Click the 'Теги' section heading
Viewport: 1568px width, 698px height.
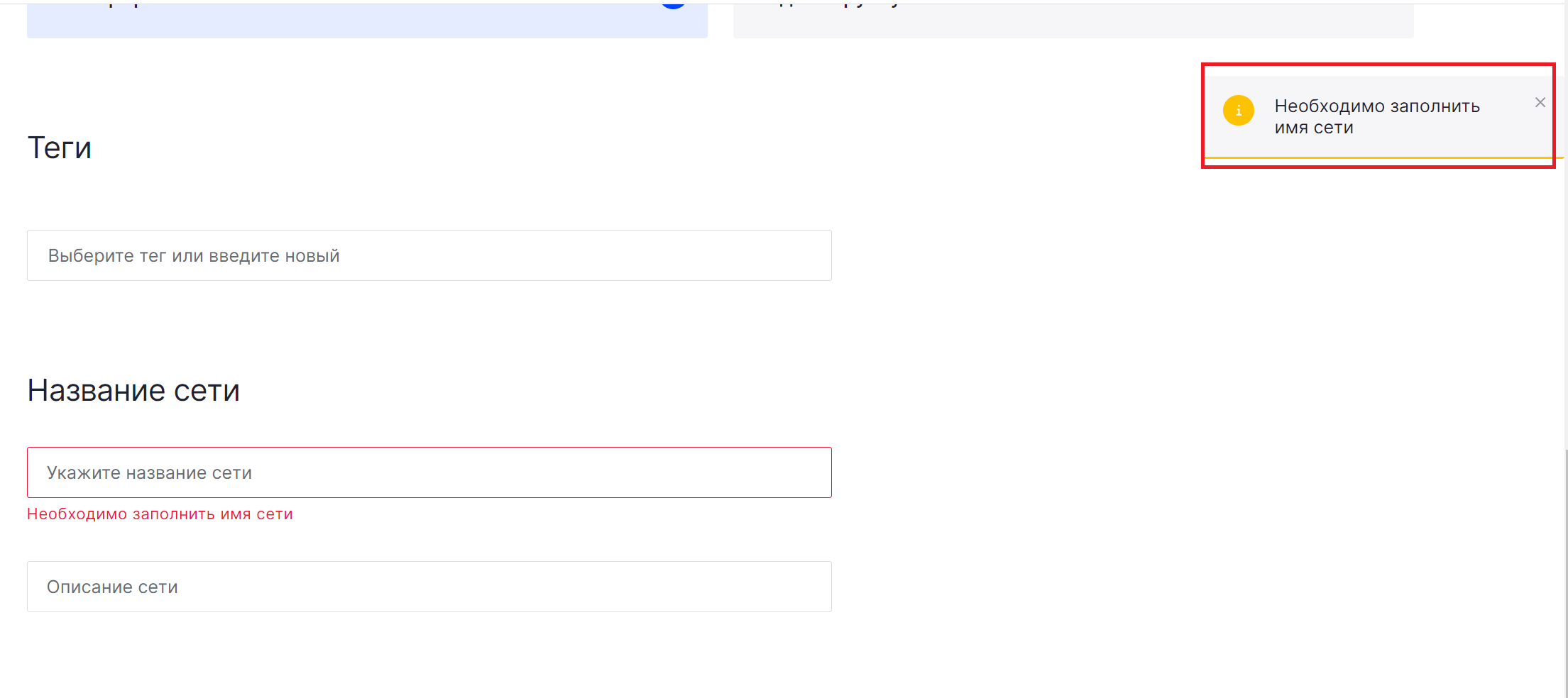pyautogui.click(x=60, y=148)
